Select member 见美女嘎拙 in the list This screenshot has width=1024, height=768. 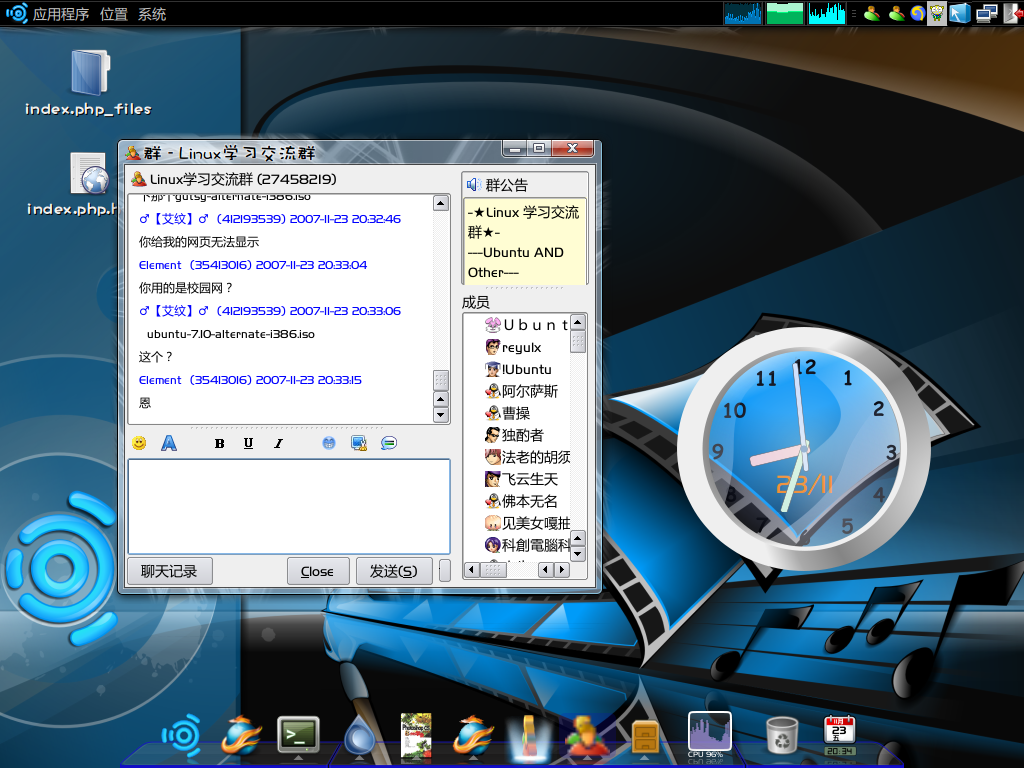click(527, 522)
